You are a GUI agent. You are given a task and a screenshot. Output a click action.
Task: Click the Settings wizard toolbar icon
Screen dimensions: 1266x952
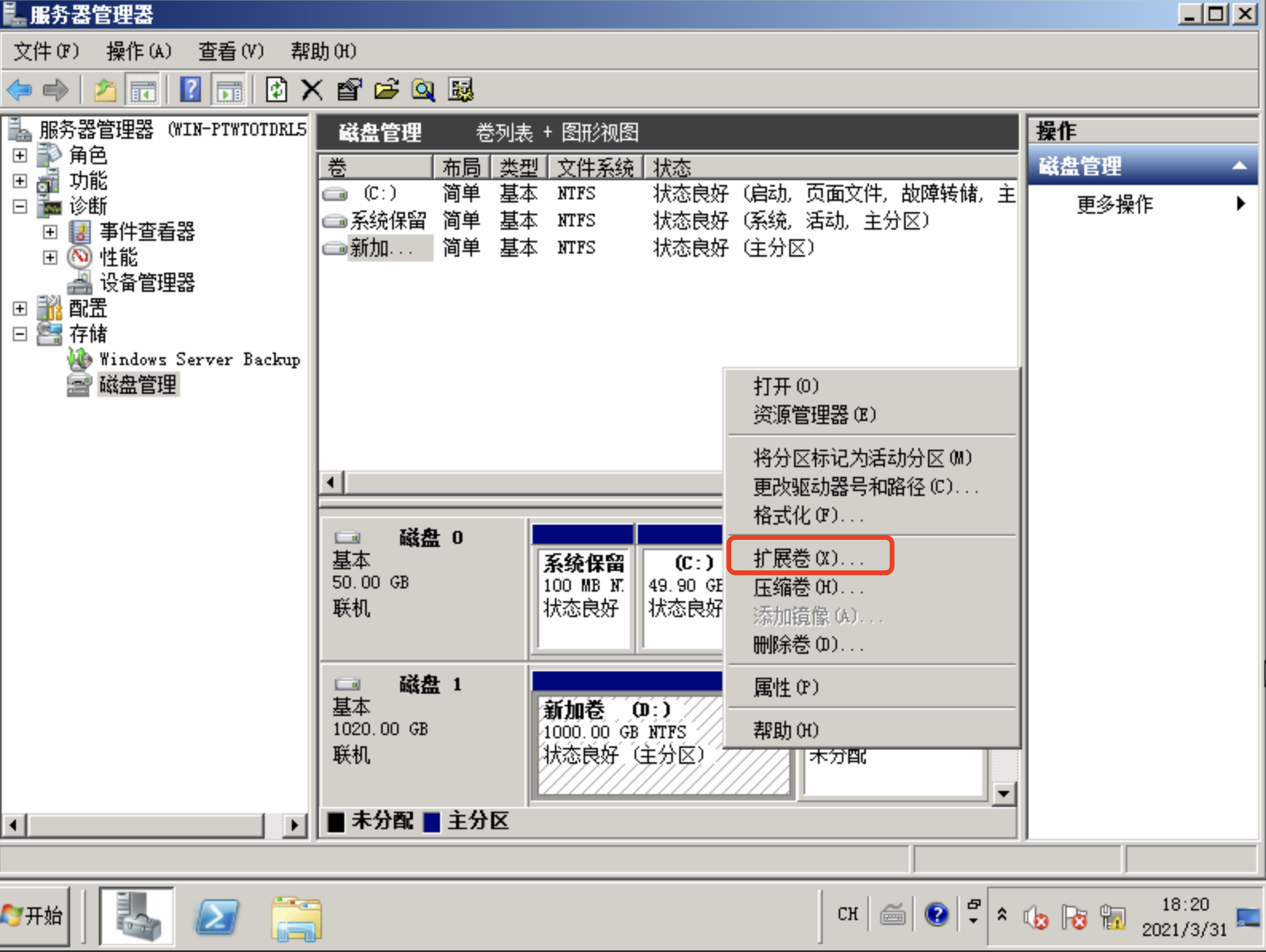point(461,90)
